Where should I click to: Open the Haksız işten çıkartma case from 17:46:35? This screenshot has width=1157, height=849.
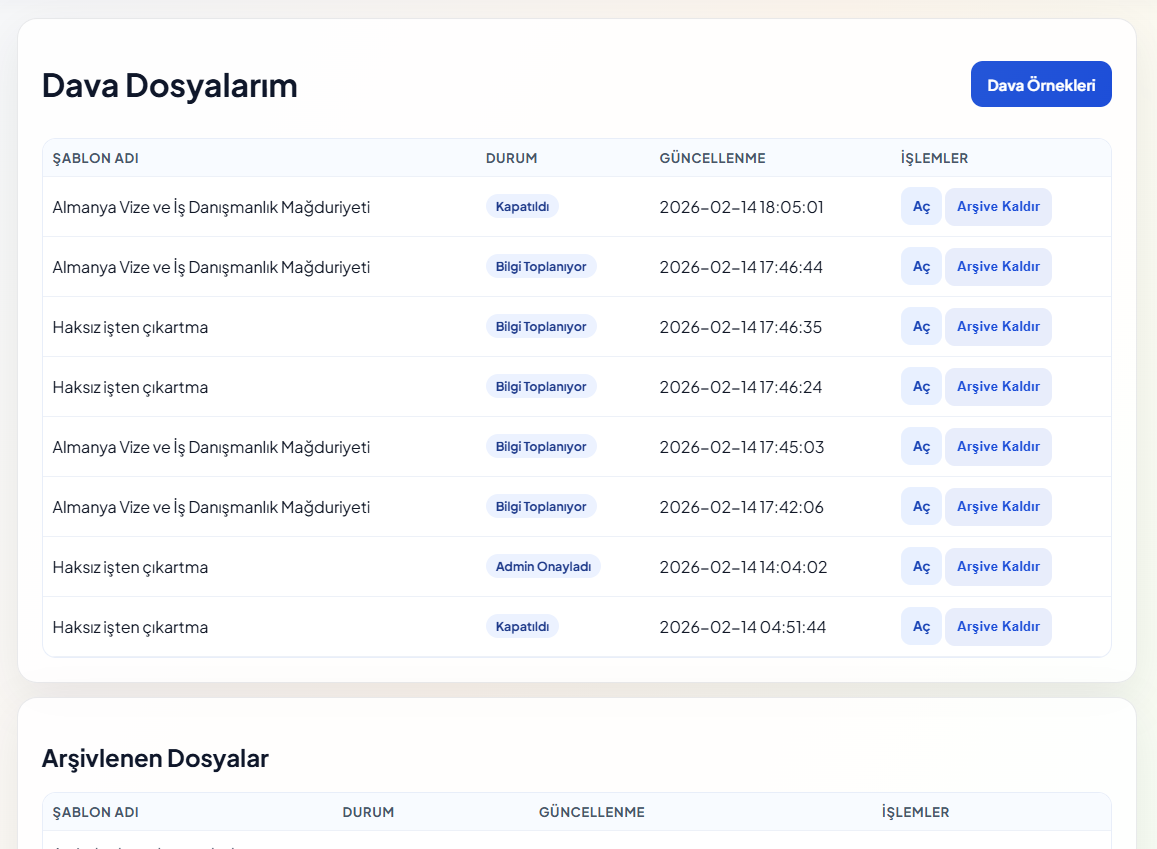(920, 326)
